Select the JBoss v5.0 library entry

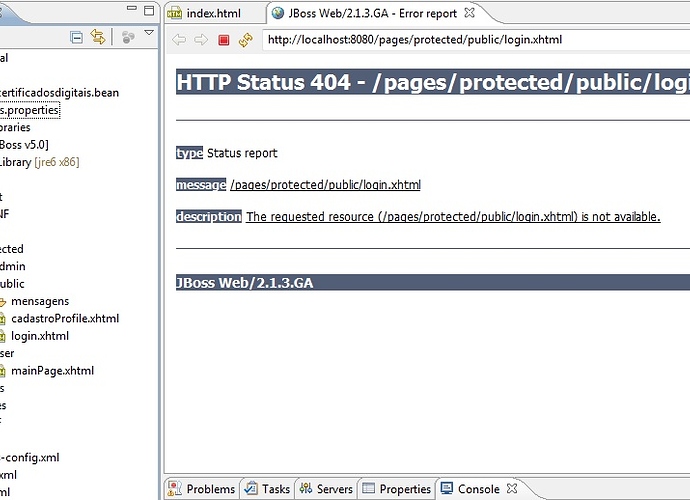point(24,145)
